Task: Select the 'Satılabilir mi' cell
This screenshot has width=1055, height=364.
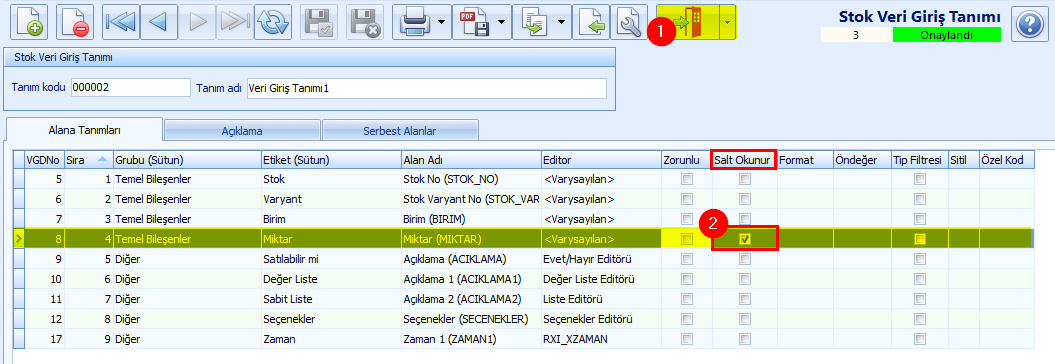Action: pos(330,258)
